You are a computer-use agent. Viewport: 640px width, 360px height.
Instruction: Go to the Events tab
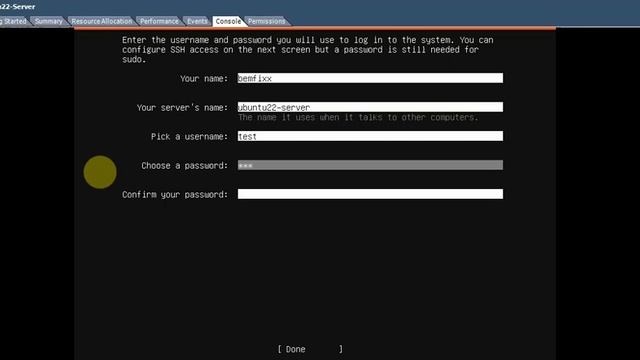pos(197,21)
